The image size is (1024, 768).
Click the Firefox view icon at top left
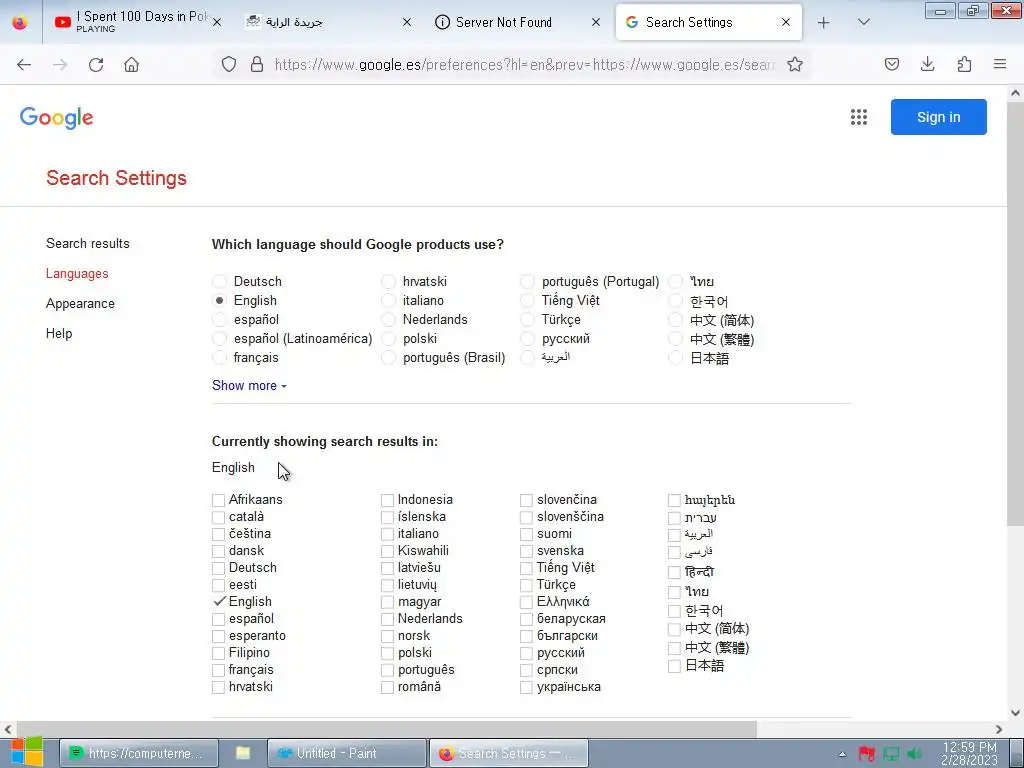point(20,22)
